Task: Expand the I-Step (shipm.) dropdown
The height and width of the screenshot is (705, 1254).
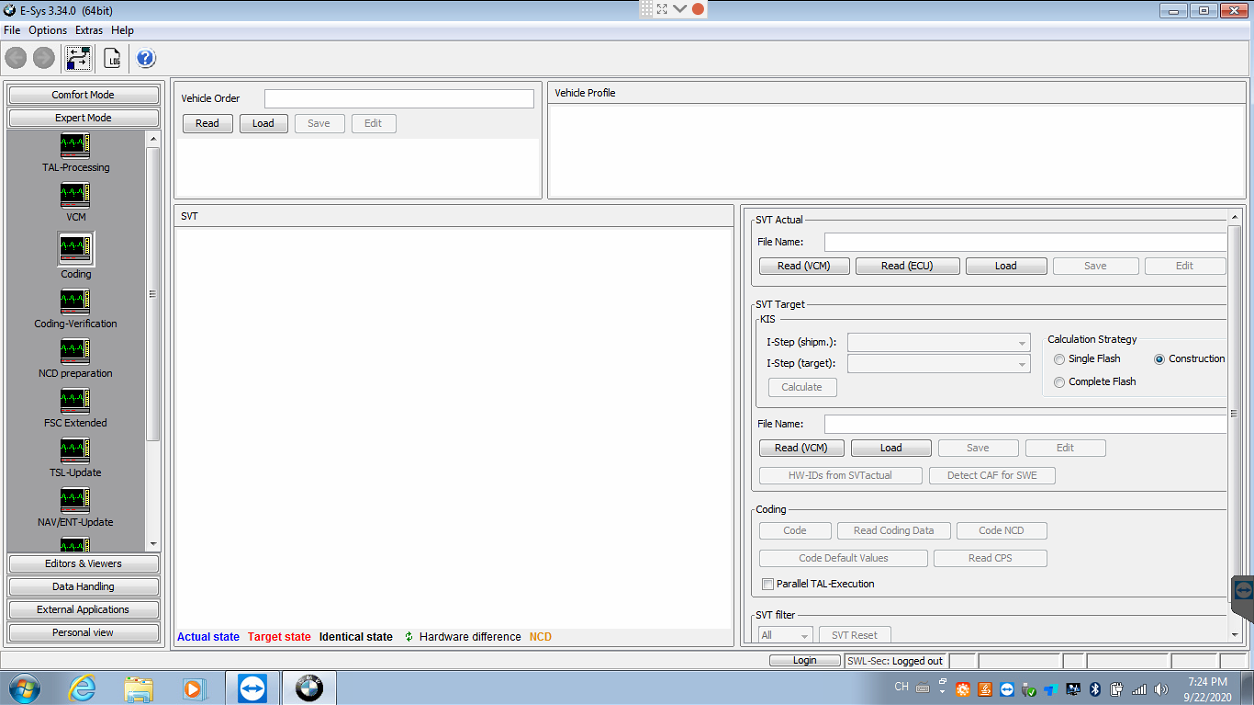Action: click(x=1022, y=343)
